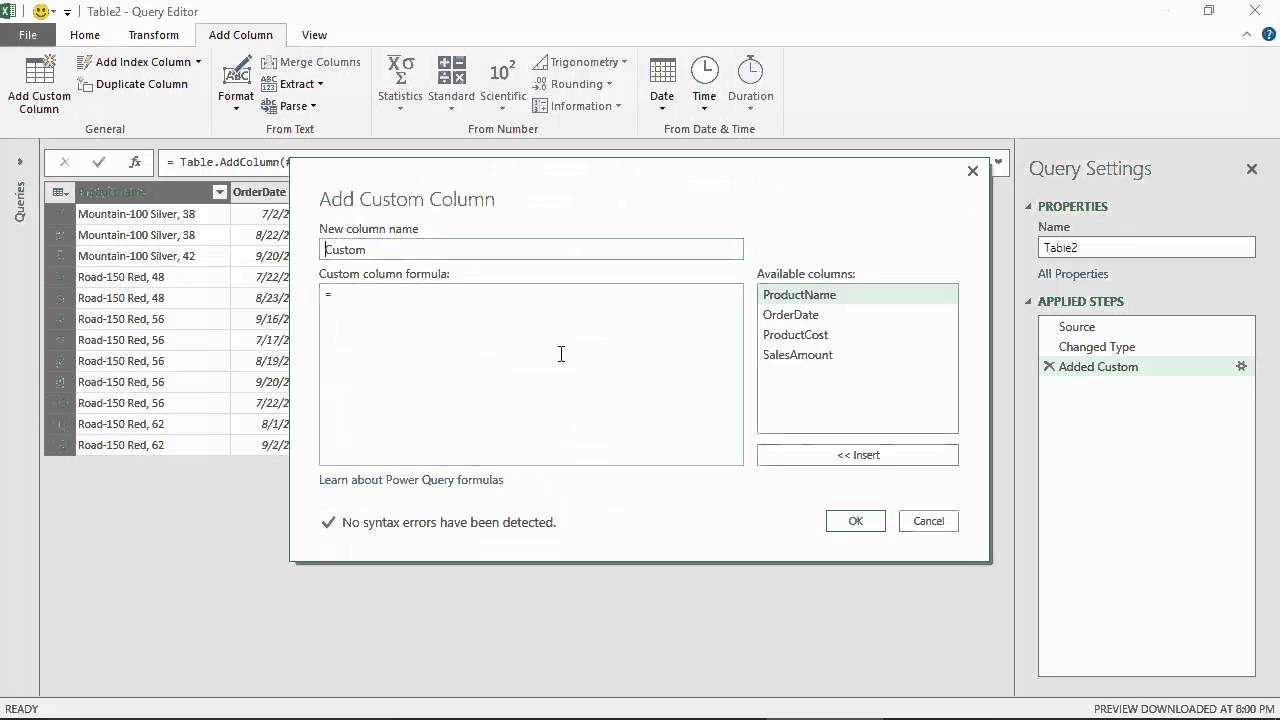Expand the formula bar with its arrow

(x=998, y=162)
